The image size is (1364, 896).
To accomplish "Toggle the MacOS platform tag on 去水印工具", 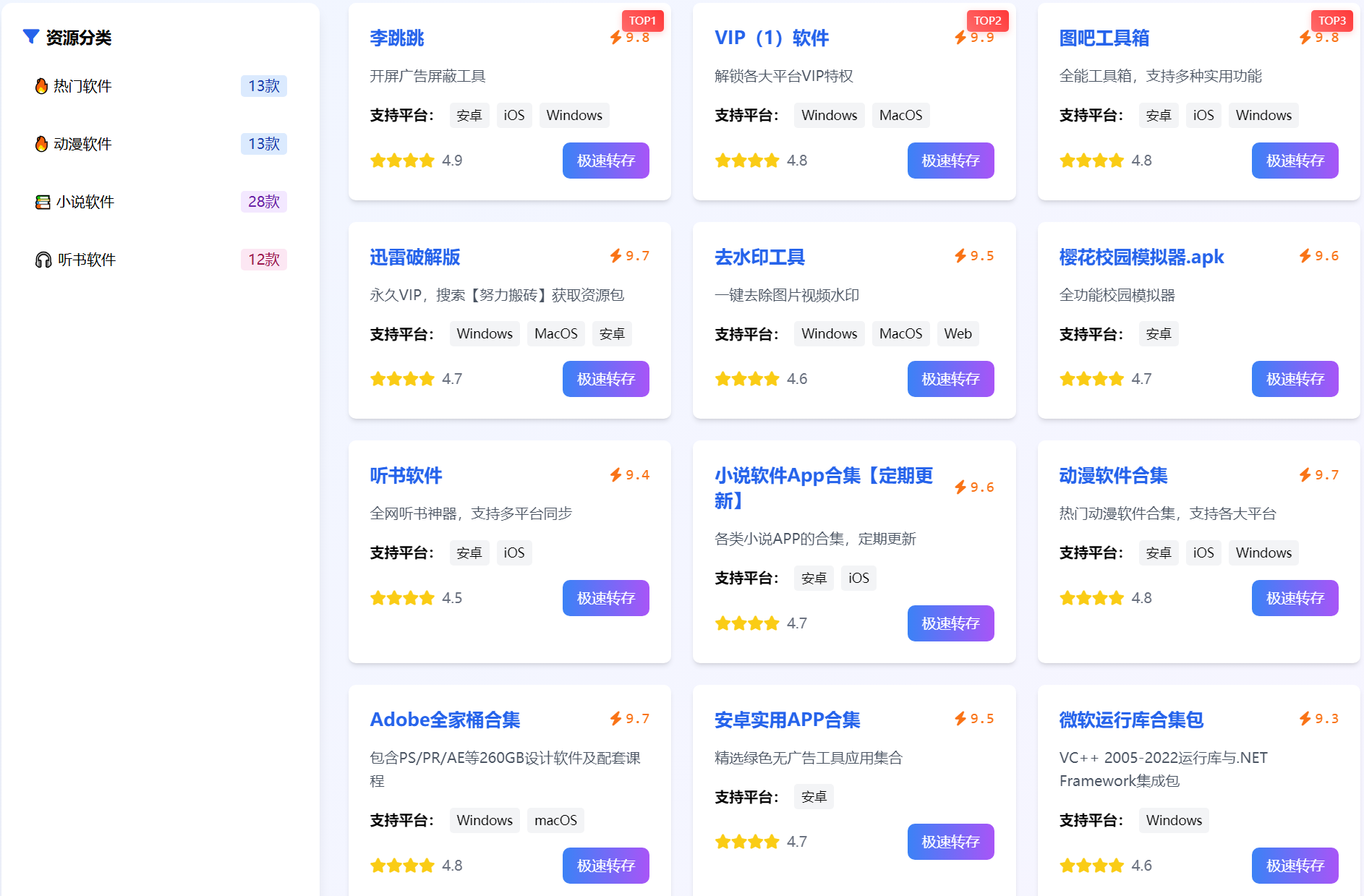I will coord(900,333).
